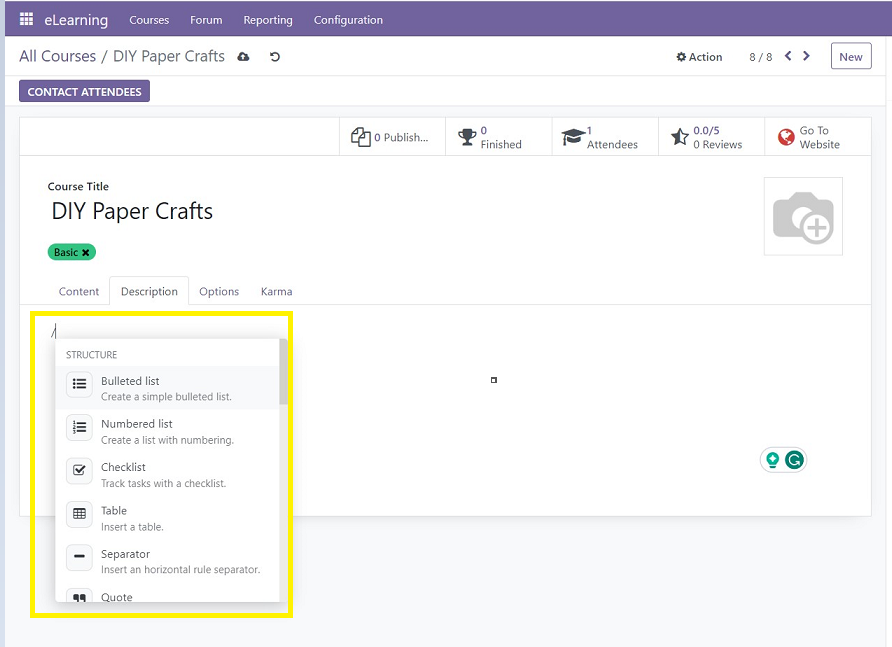
Task: Click the Finished trophy icon
Action: [x=467, y=137]
